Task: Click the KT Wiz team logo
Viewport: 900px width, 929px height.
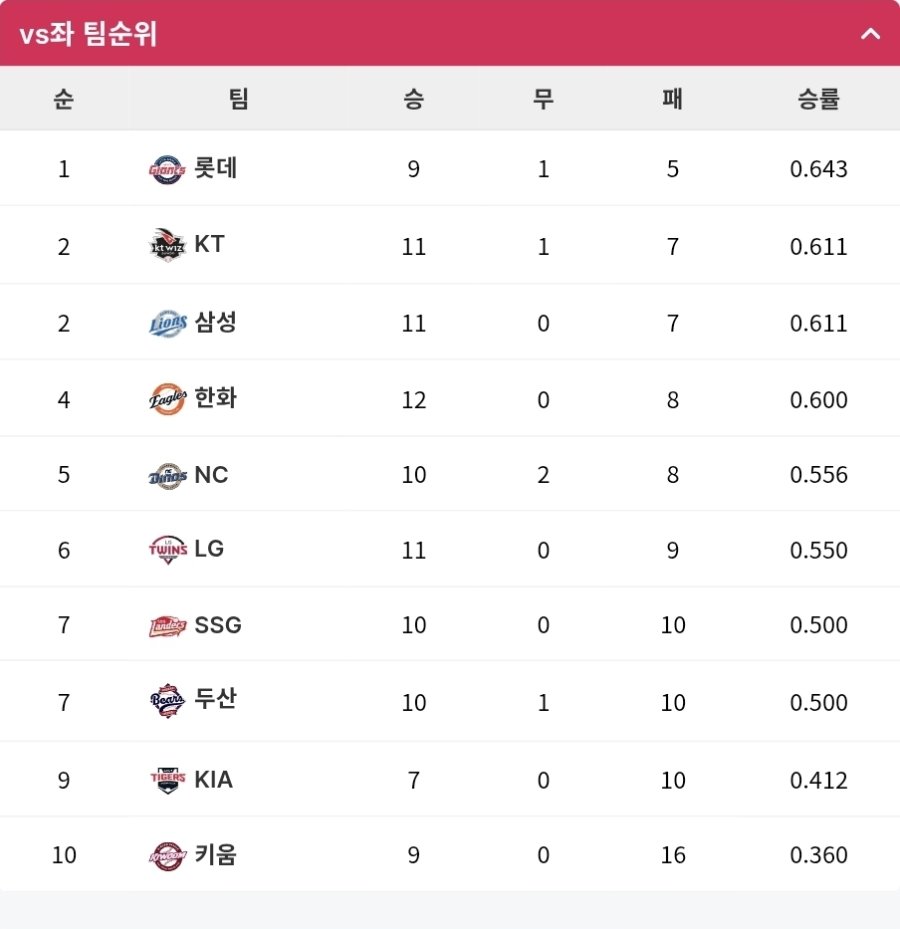Action: (x=167, y=245)
